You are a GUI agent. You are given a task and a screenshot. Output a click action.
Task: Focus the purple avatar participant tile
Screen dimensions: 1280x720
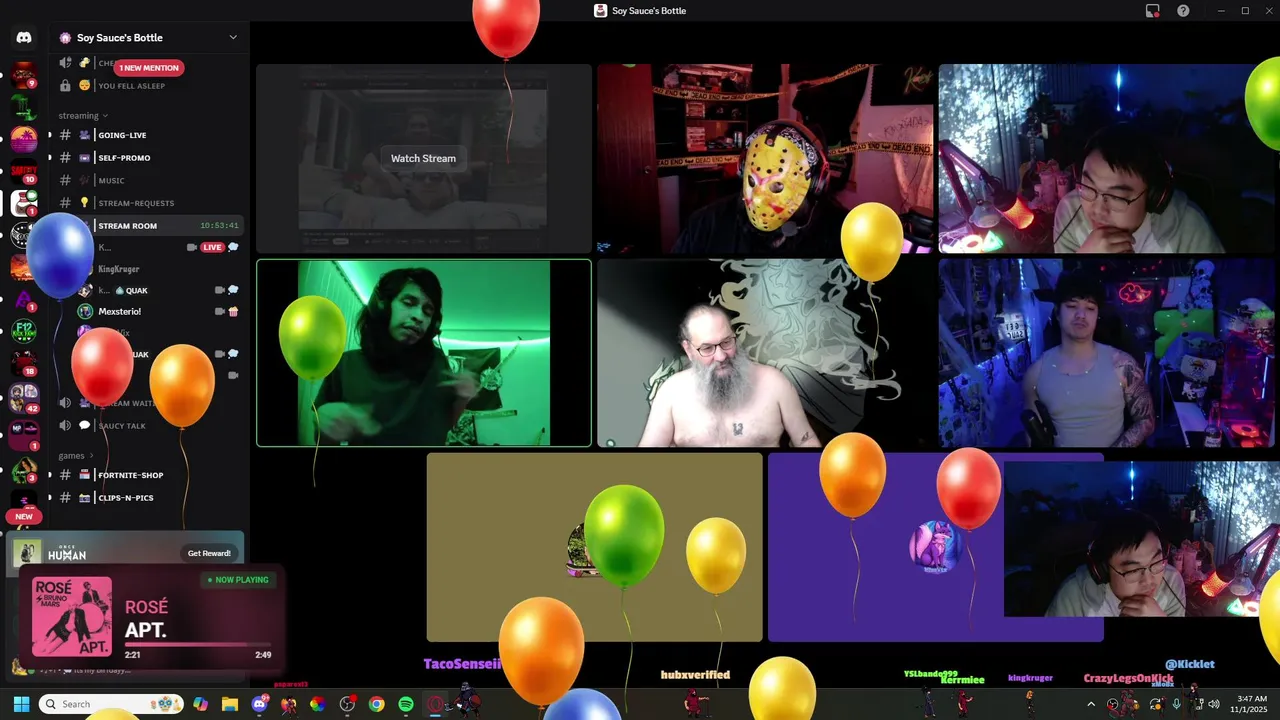click(x=935, y=547)
